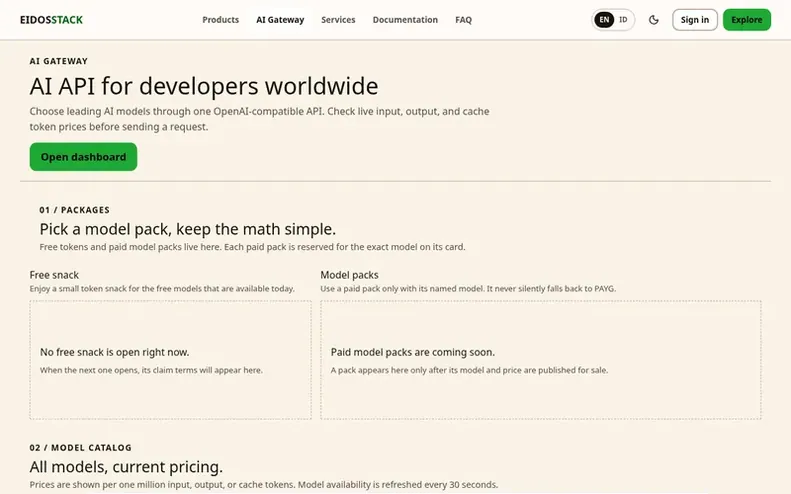Click the '01 / PACKAGES' label
This screenshot has width=791, height=494.
75,210
